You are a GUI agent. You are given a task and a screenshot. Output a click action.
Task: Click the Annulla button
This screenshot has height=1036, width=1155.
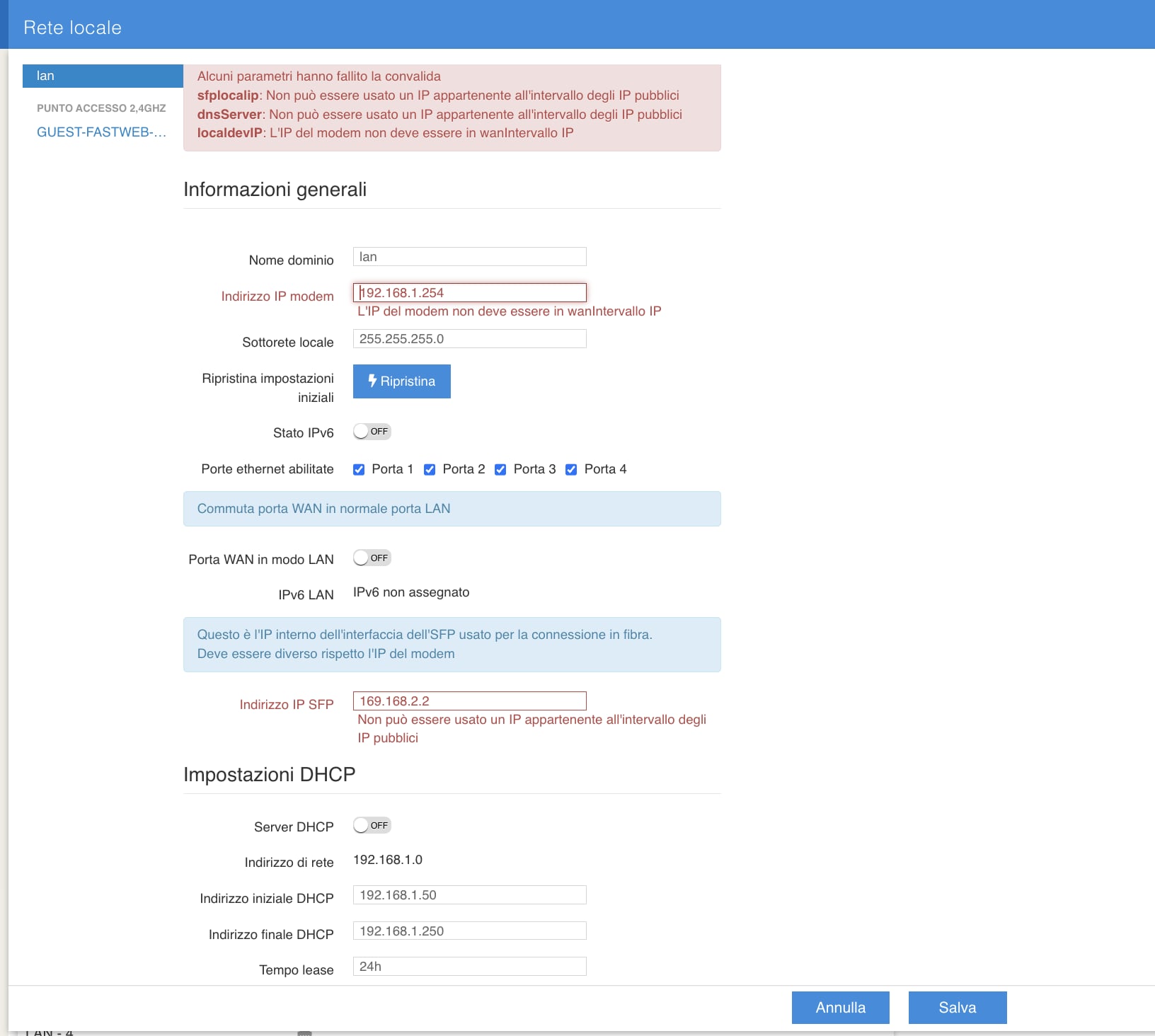coord(841,1008)
